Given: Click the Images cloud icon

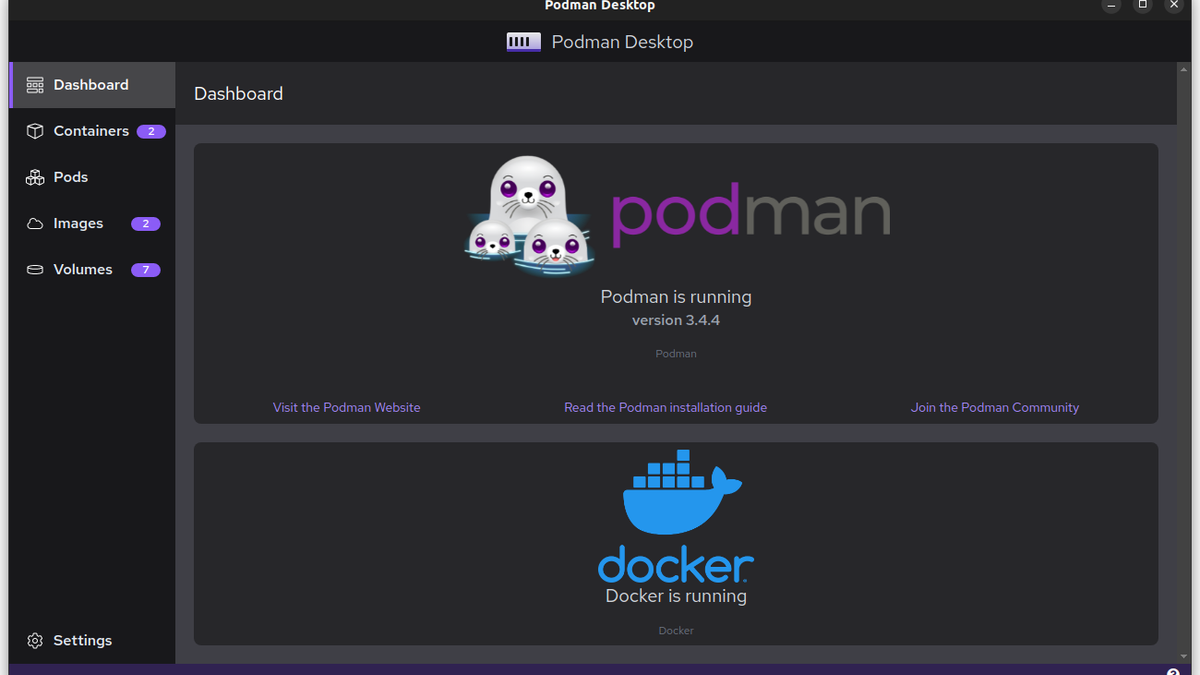Looking at the screenshot, I should click(33, 223).
